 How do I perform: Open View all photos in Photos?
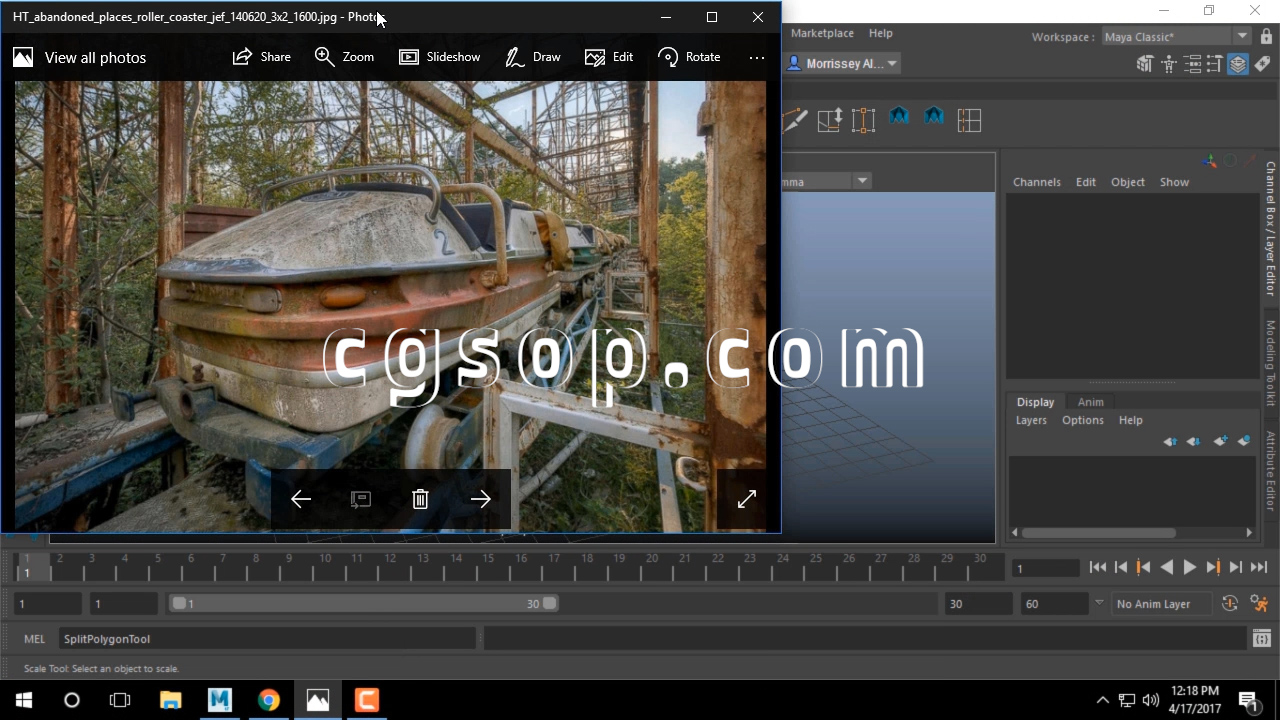[80, 57]
